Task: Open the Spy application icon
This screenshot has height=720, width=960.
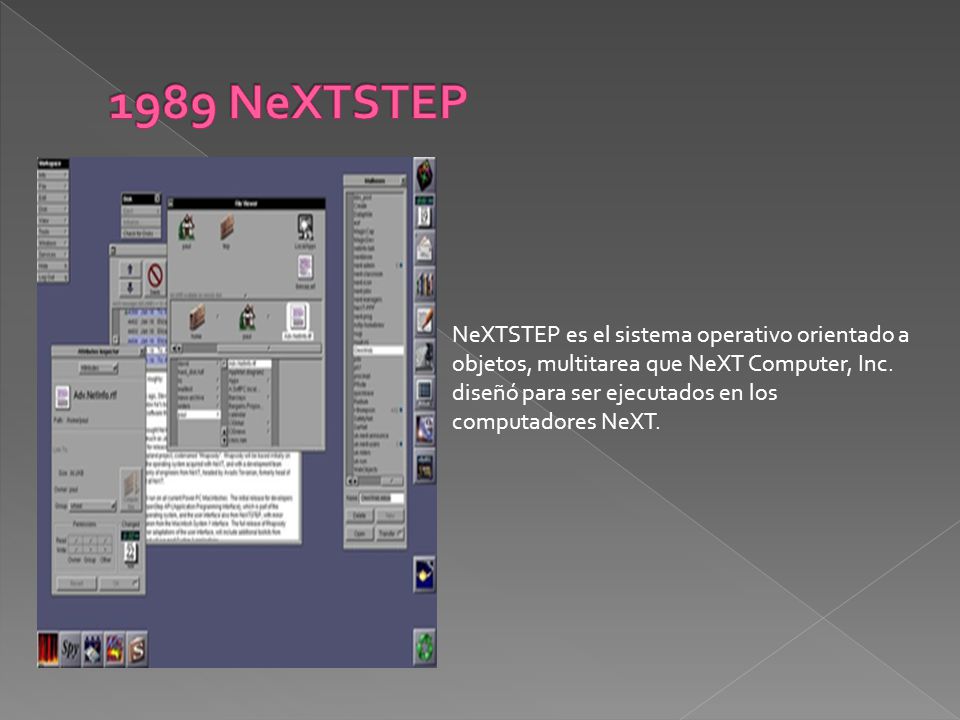Action: (x=70, y=649)
